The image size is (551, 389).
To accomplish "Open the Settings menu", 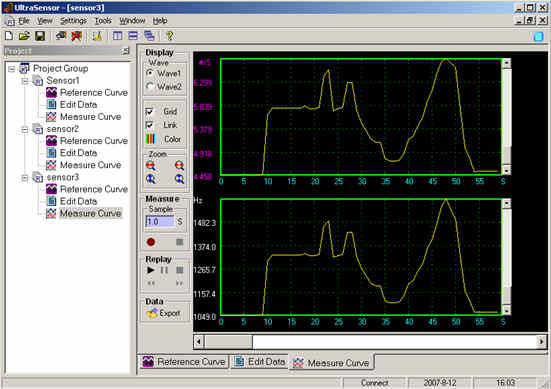I will [x=73, y=21].
